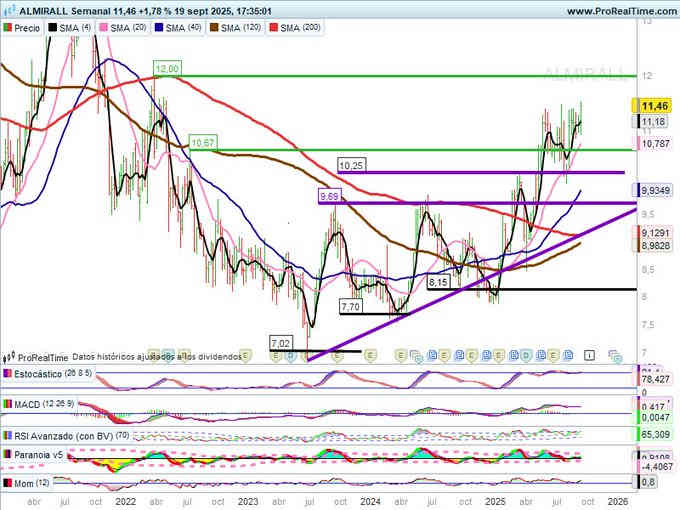
Task: Open the Precio legend tab
Action: click(x=22, y=28)
